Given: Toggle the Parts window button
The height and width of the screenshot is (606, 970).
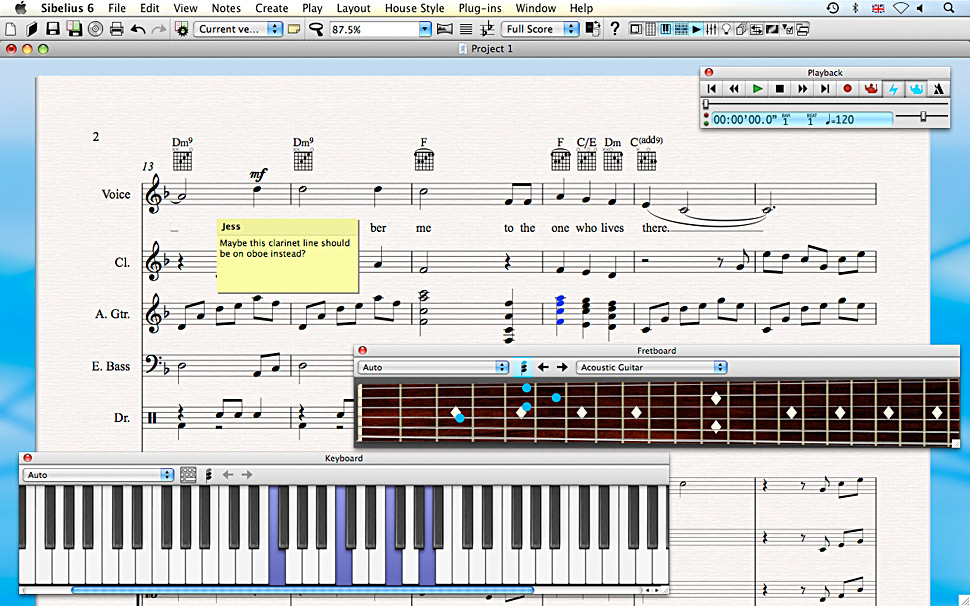Looking at the screenshot, I should pyautogui.click(x=741, y=29).
